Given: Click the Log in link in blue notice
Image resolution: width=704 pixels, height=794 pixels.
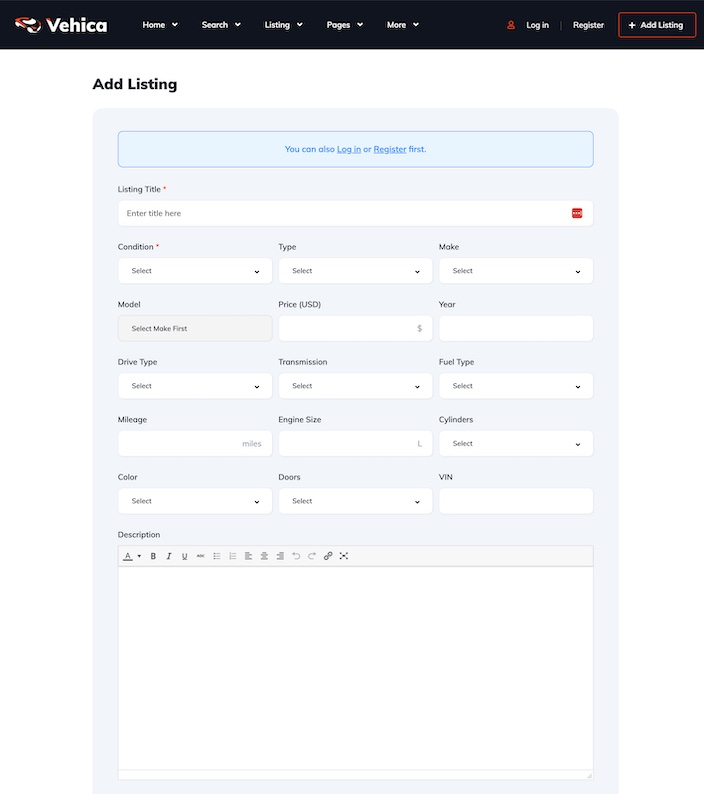Looking at the screenshot, I should [x=349, y=149].
